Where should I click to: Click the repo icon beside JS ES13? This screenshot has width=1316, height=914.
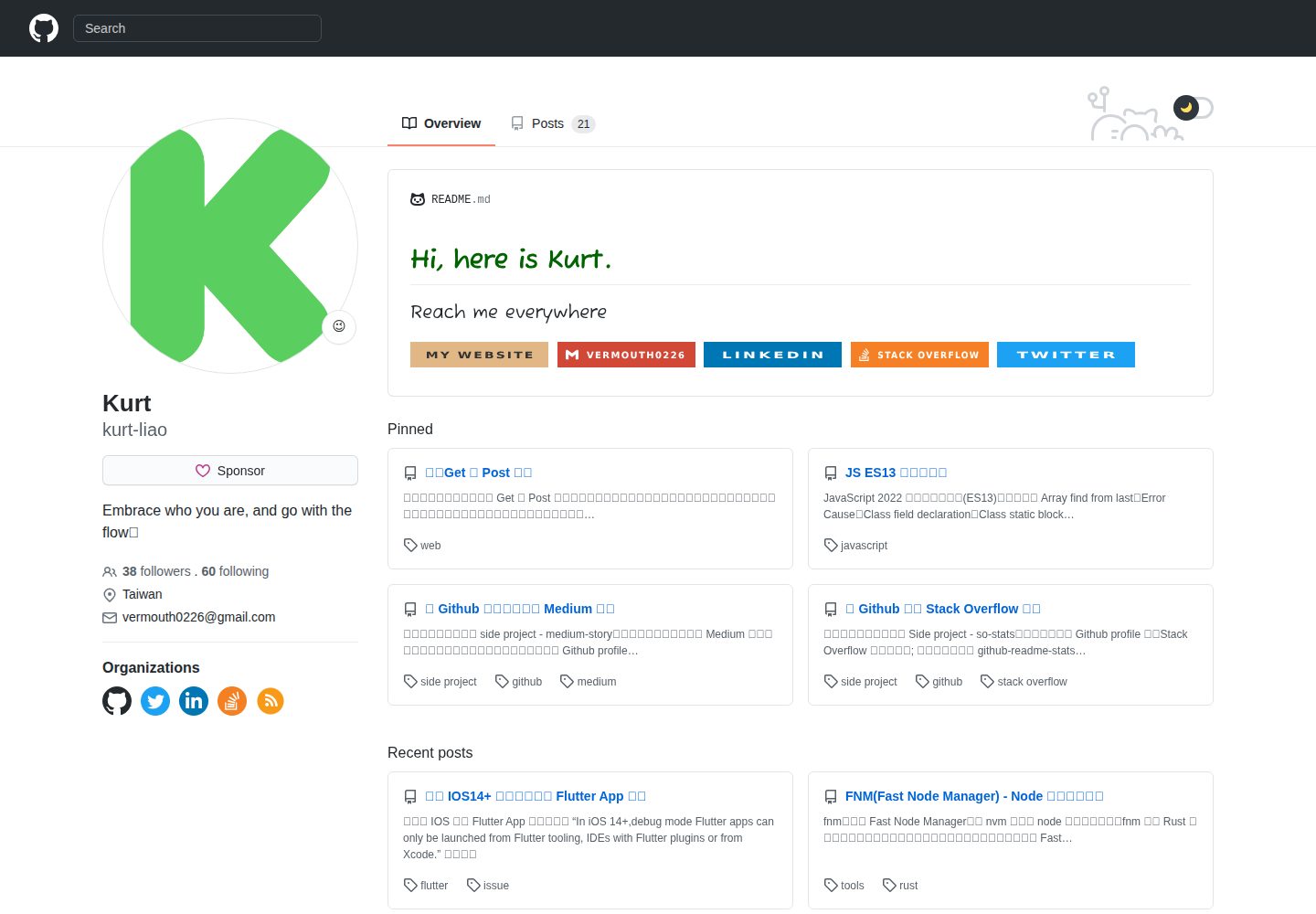831,473
